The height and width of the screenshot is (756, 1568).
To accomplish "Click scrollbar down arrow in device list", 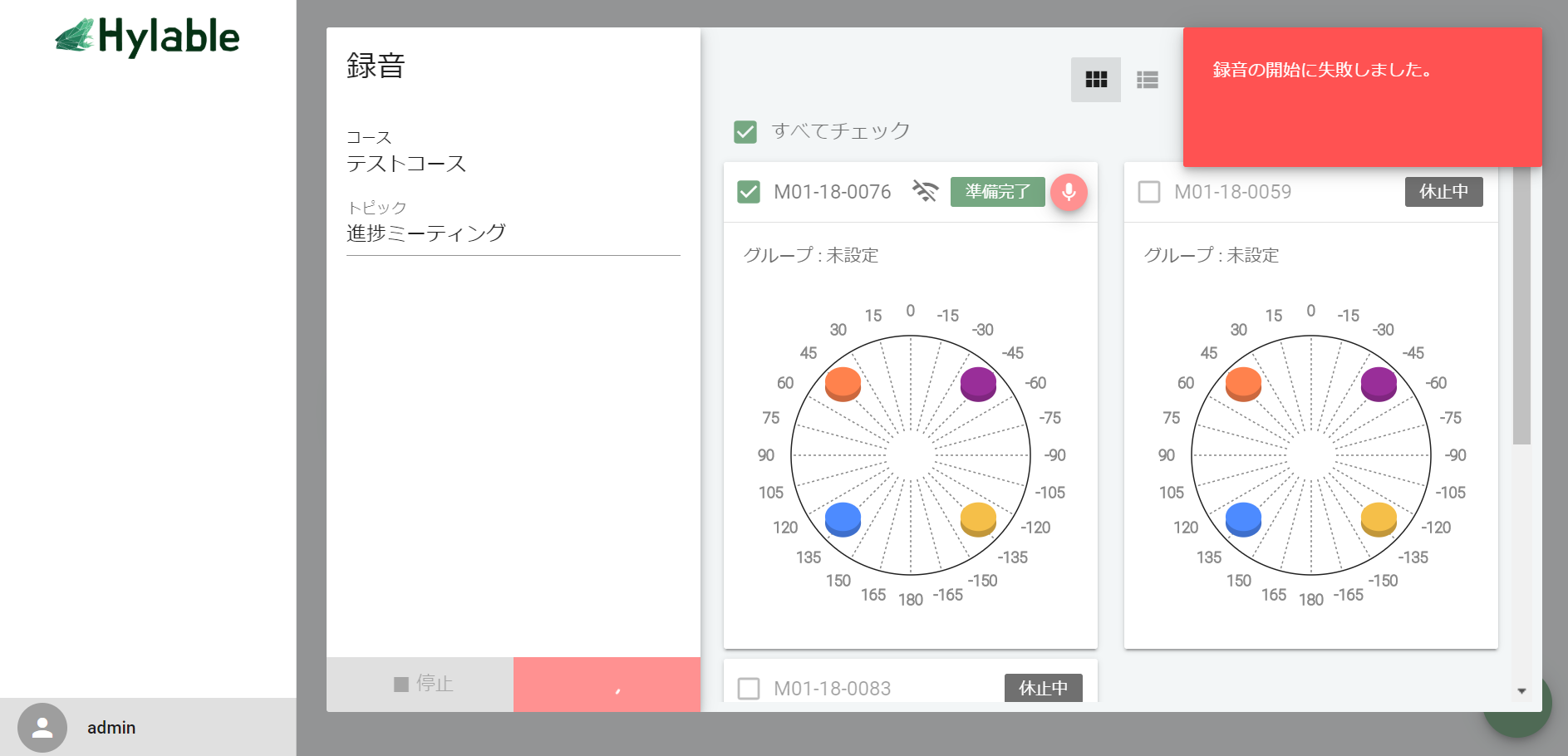I will [1521, 691].
